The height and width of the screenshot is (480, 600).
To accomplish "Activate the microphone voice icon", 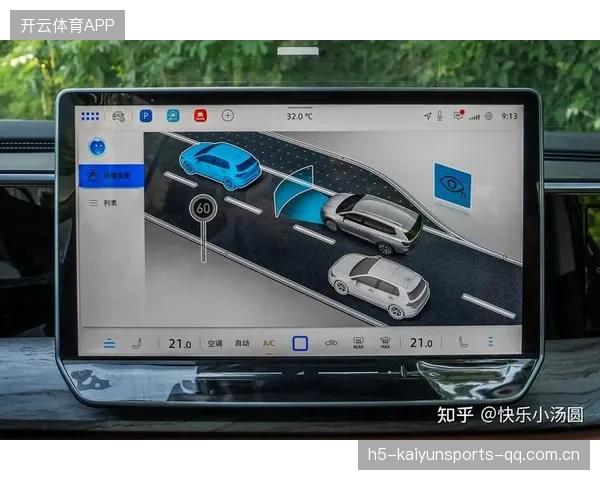I will (440, 116).
